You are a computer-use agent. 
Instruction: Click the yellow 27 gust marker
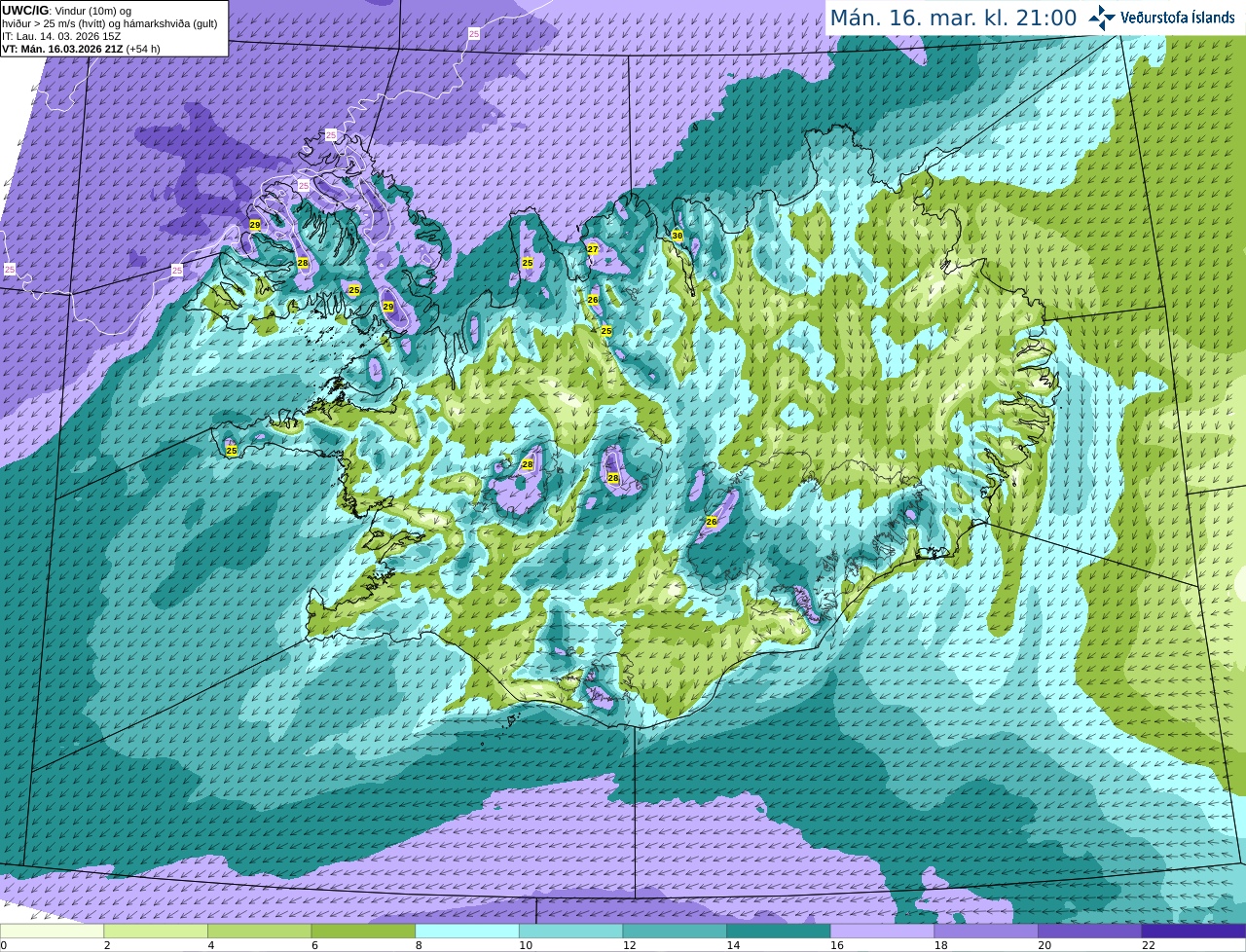[592, 249]
